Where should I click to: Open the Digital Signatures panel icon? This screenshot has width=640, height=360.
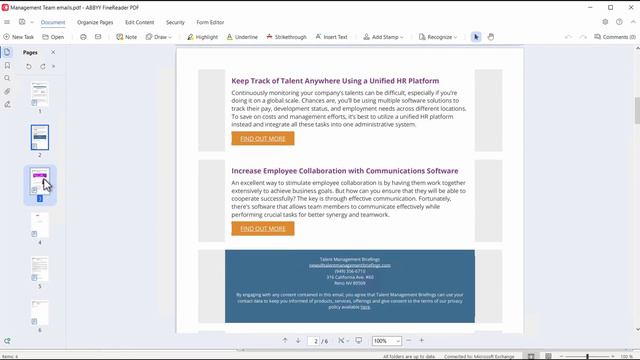(7, 104)
